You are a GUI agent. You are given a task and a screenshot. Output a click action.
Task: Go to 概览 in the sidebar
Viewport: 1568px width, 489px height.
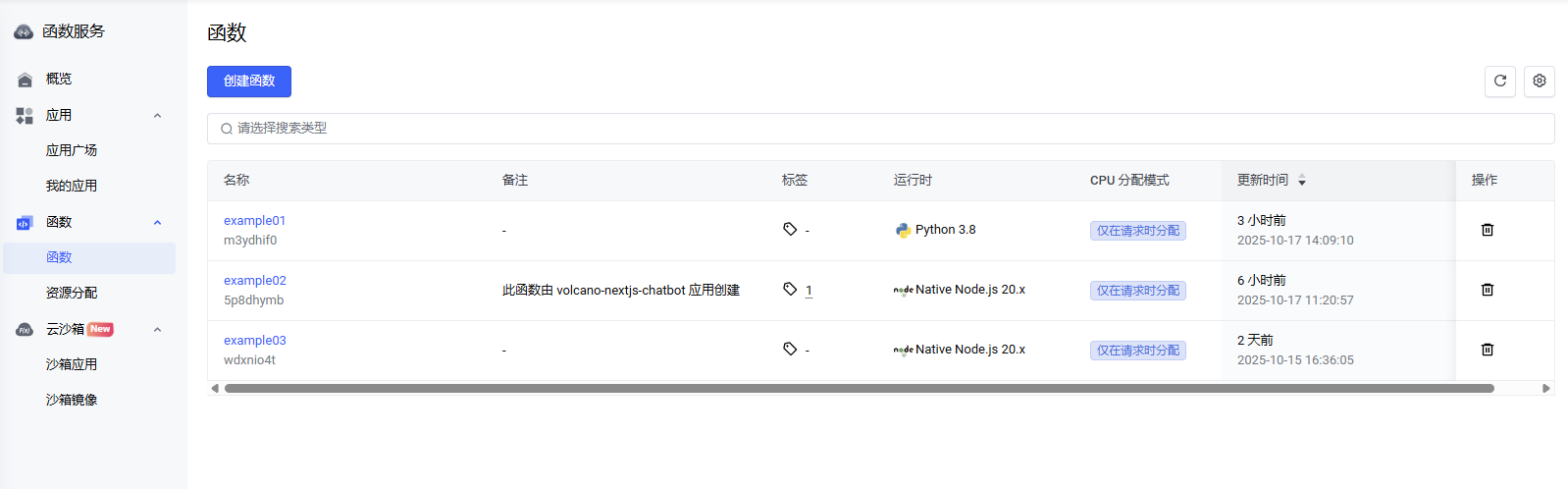click(59, 80)
